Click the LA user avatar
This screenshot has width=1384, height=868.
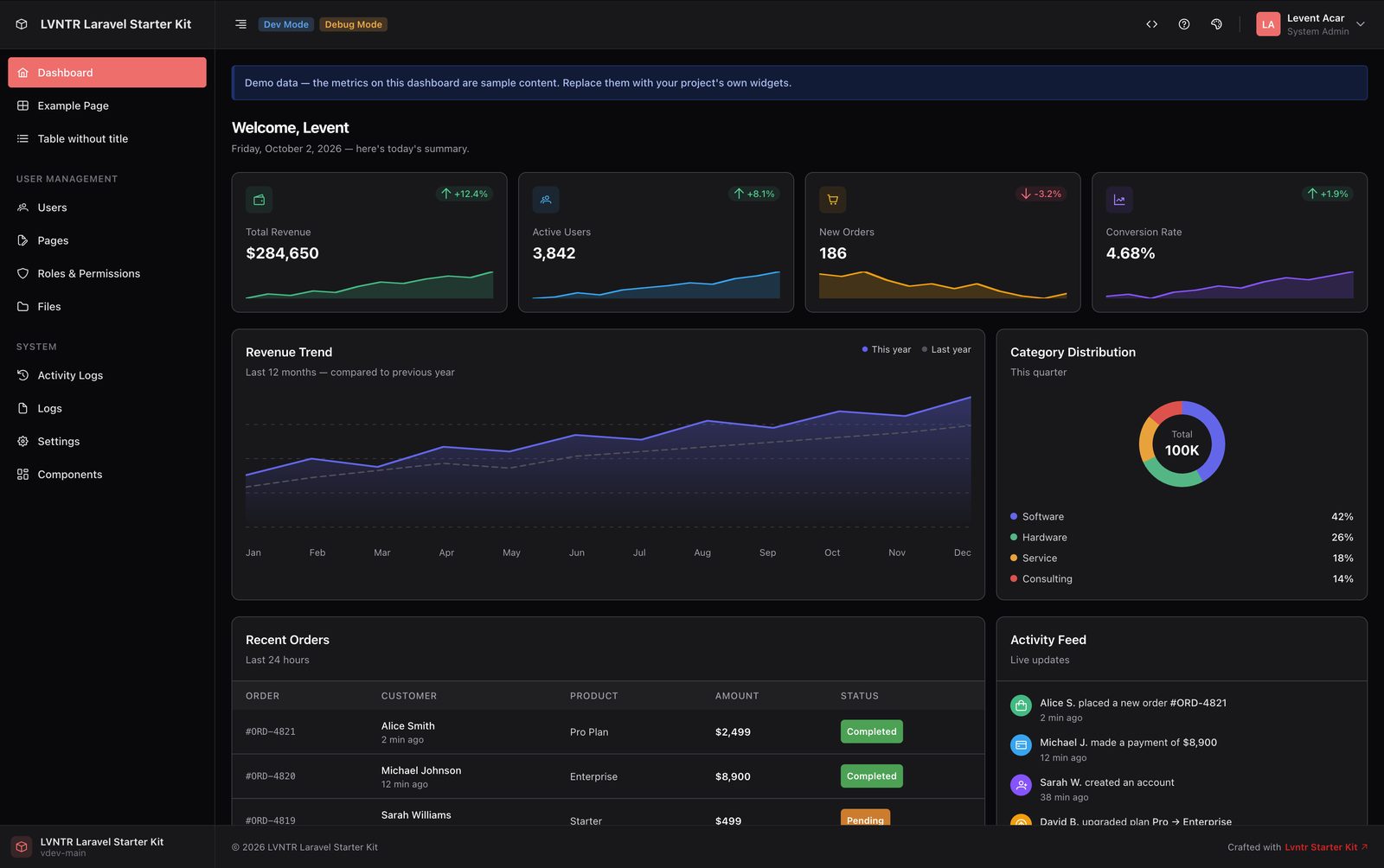[x=1268, y=24]
